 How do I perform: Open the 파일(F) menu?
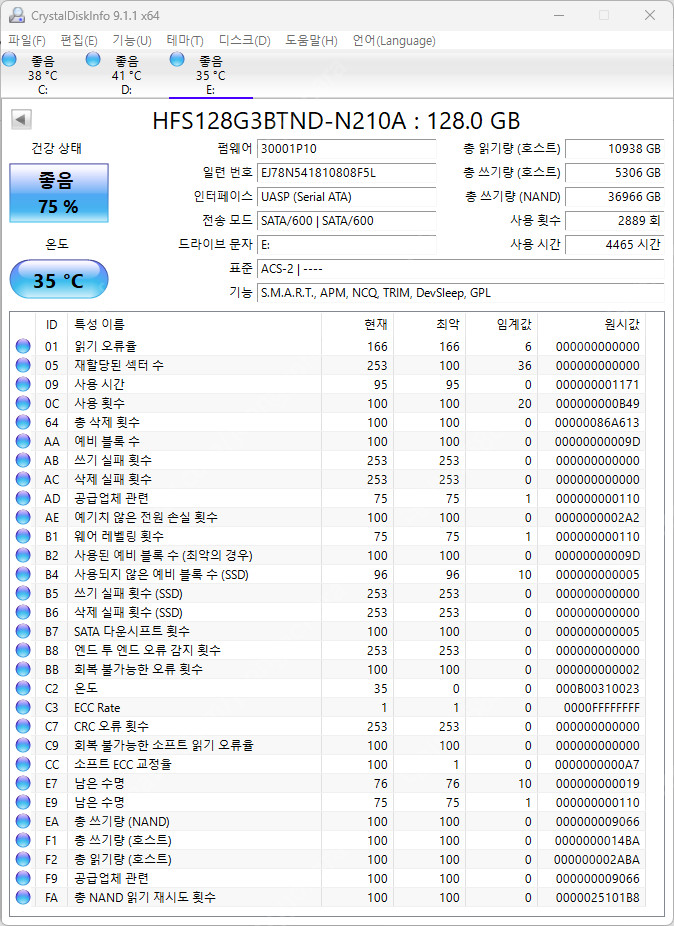click(27, 41)
